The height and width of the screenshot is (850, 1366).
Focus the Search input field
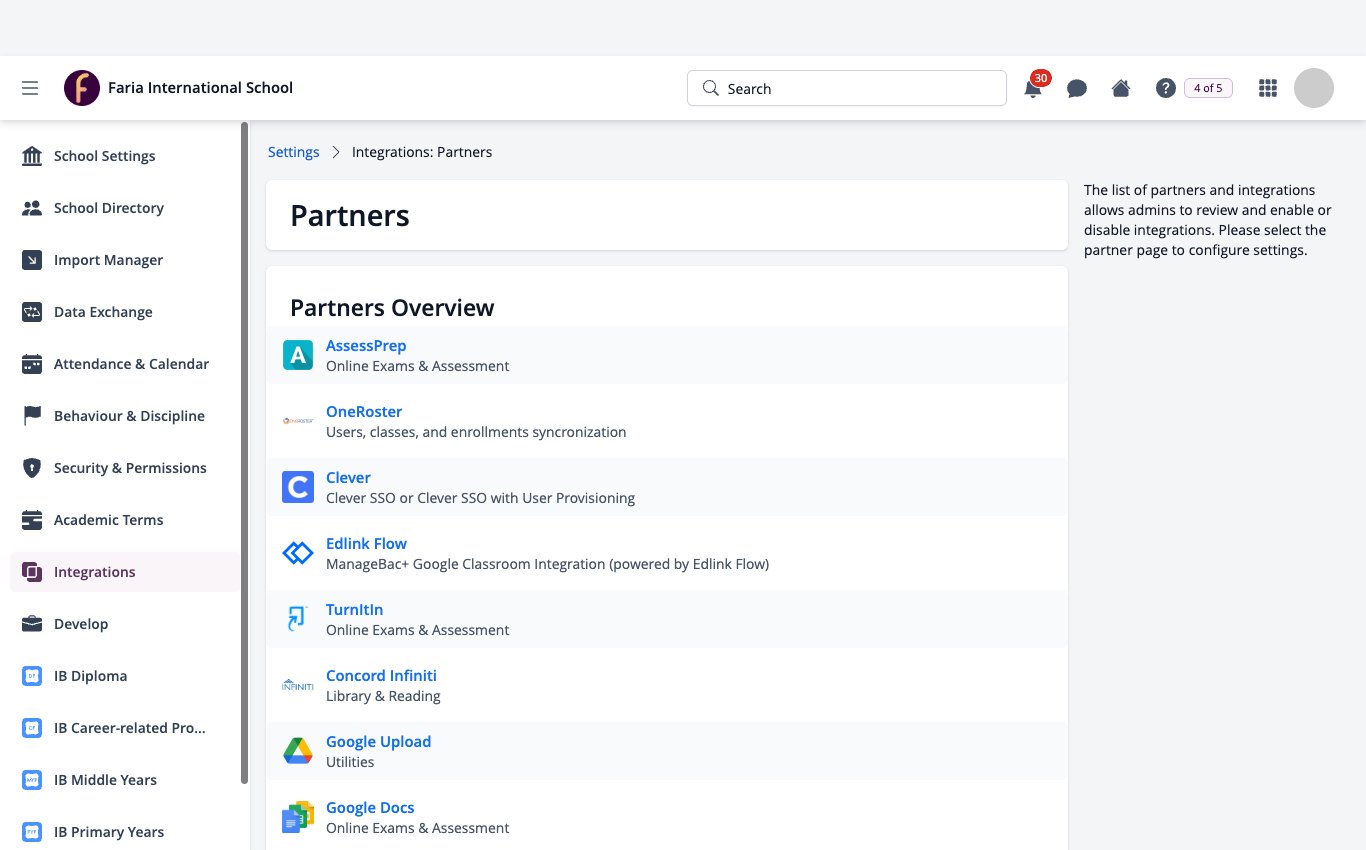point(847,88)
